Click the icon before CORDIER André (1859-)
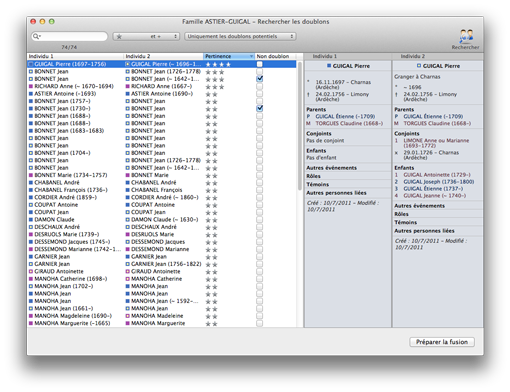 31,197
